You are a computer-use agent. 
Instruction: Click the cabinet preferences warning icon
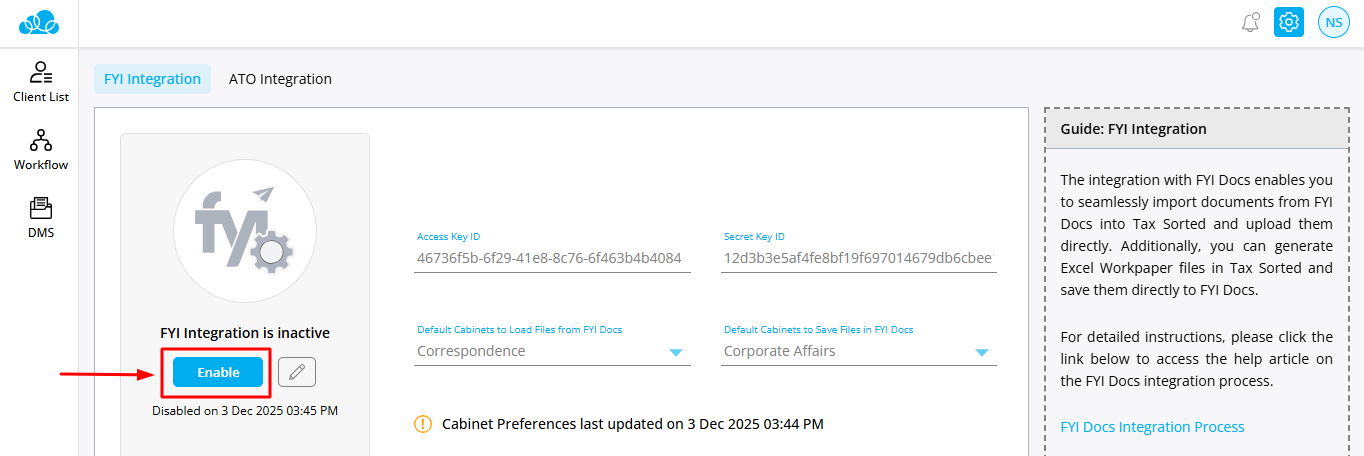point(423,424)
